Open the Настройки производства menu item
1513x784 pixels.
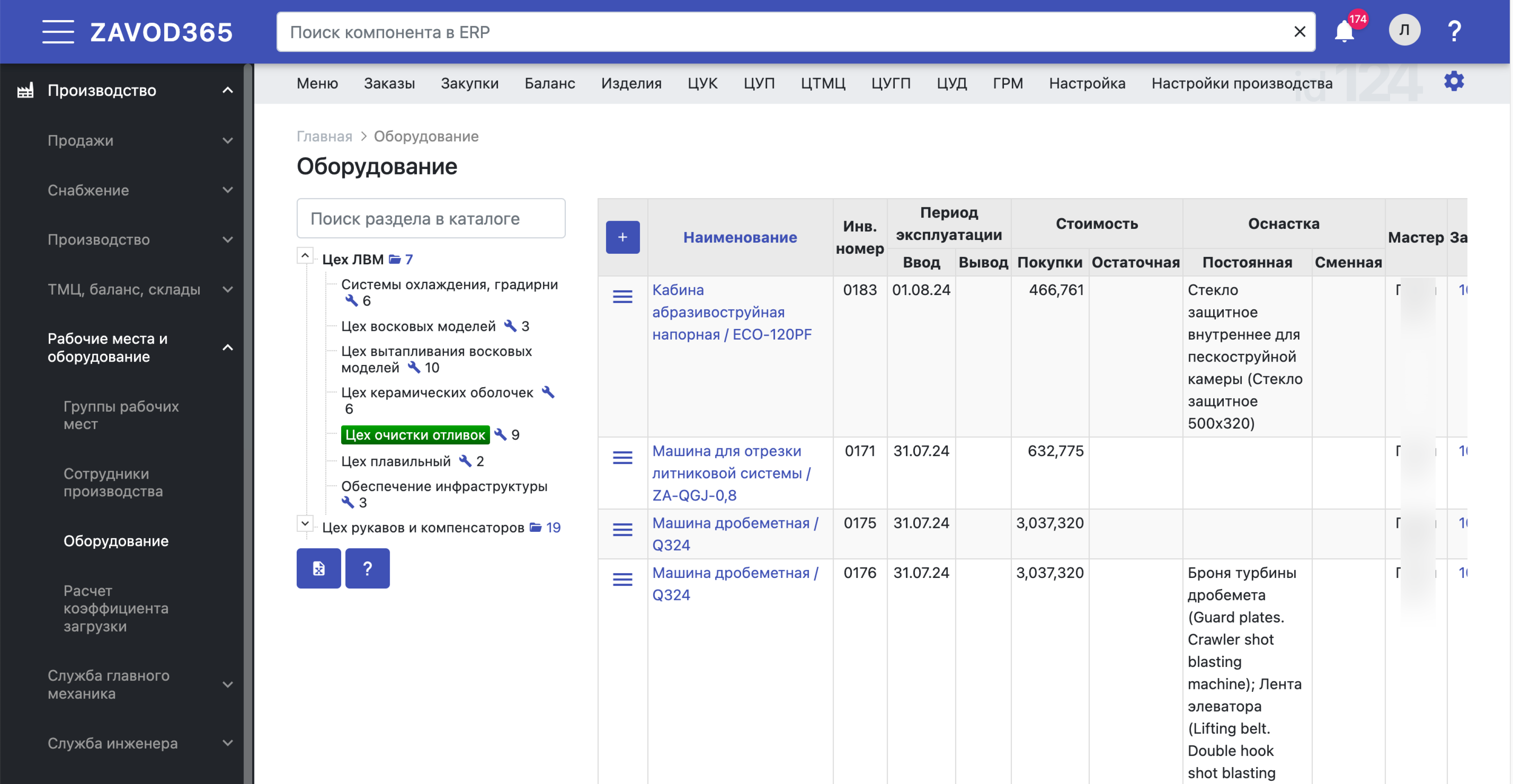1242,84
